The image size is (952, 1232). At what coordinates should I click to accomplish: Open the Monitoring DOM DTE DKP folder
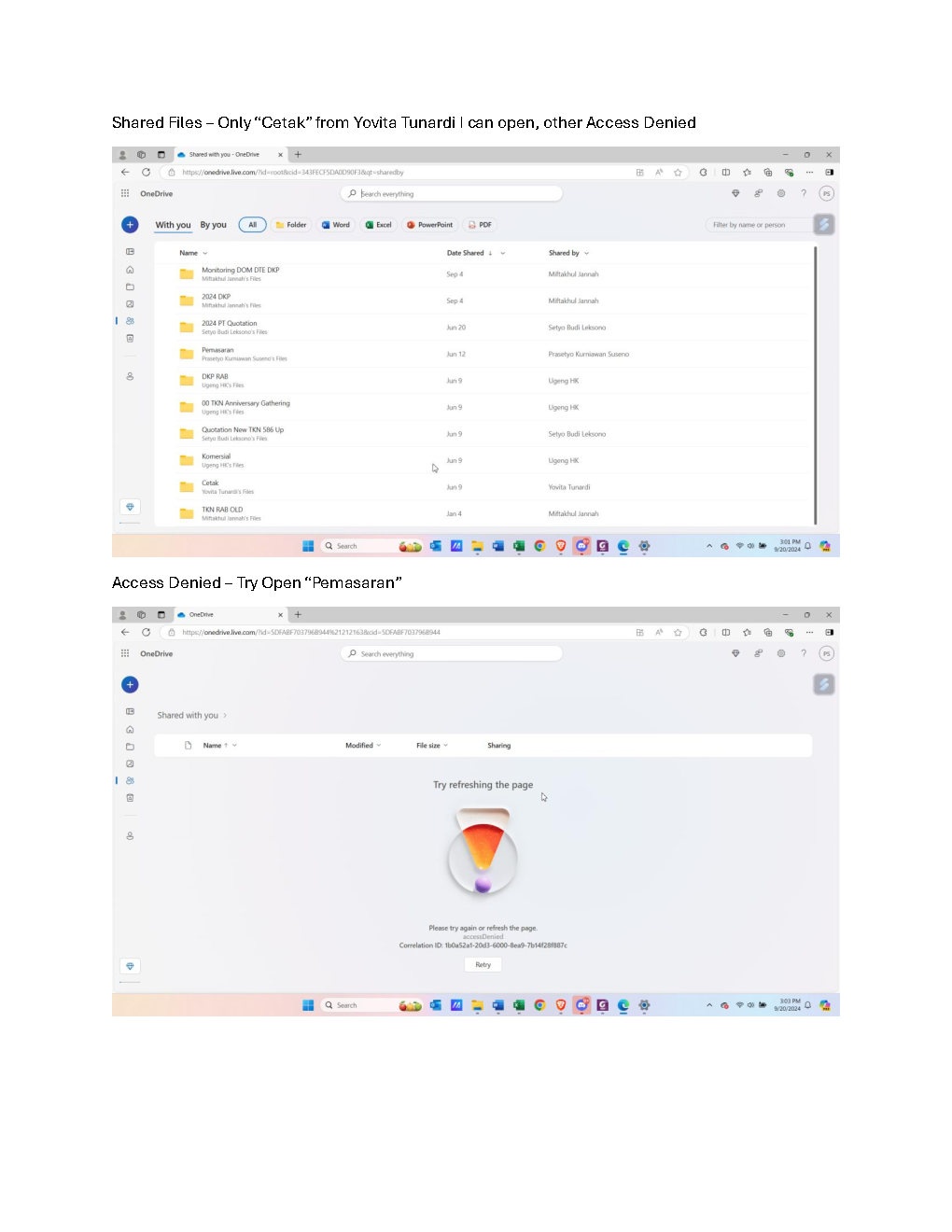click(x=240, y=270)
